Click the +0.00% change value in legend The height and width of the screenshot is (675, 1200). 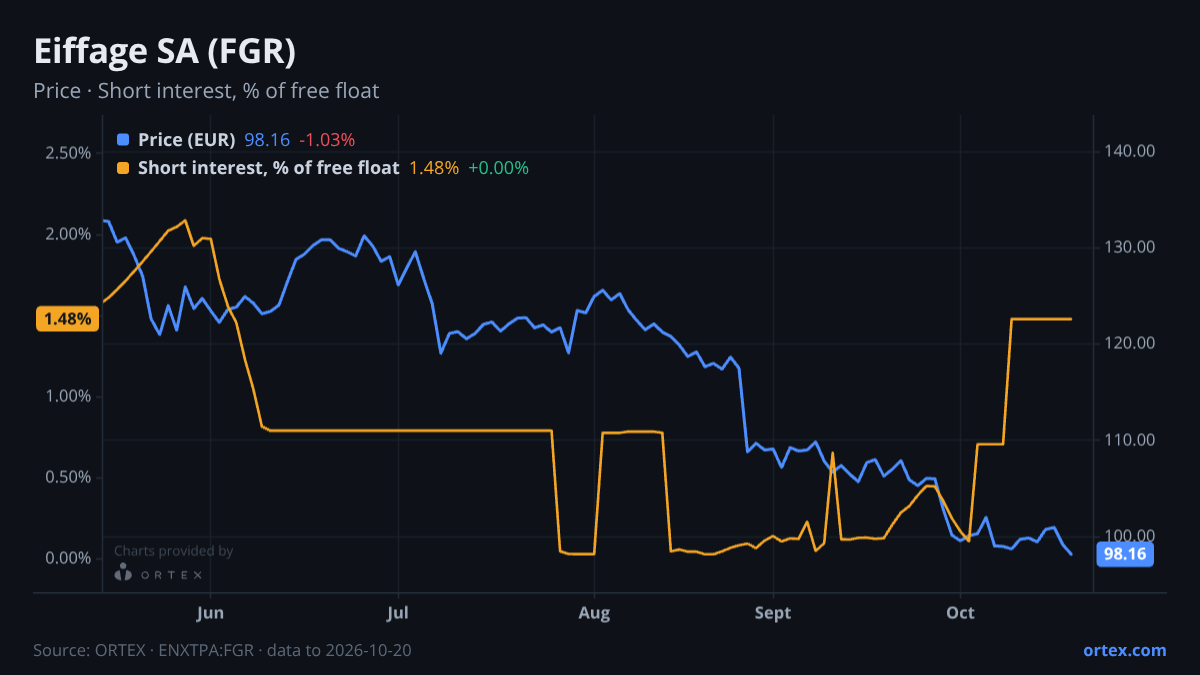click(498, 168)
